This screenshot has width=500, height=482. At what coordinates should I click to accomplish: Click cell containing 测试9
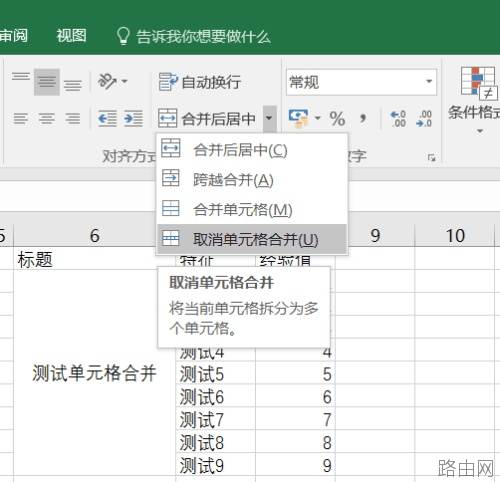click(215, 465)
